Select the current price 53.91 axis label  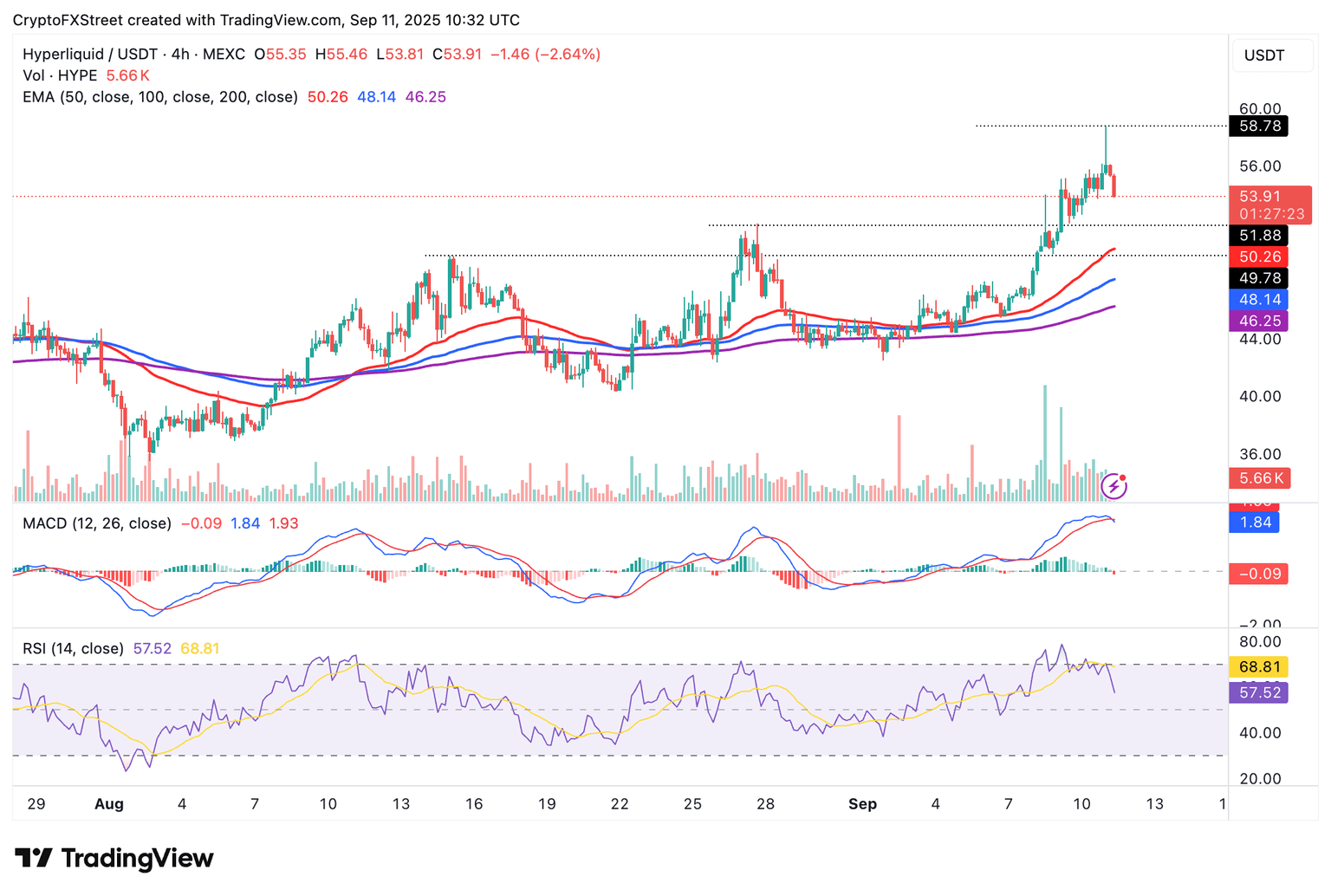click(x=1260, y=197)
